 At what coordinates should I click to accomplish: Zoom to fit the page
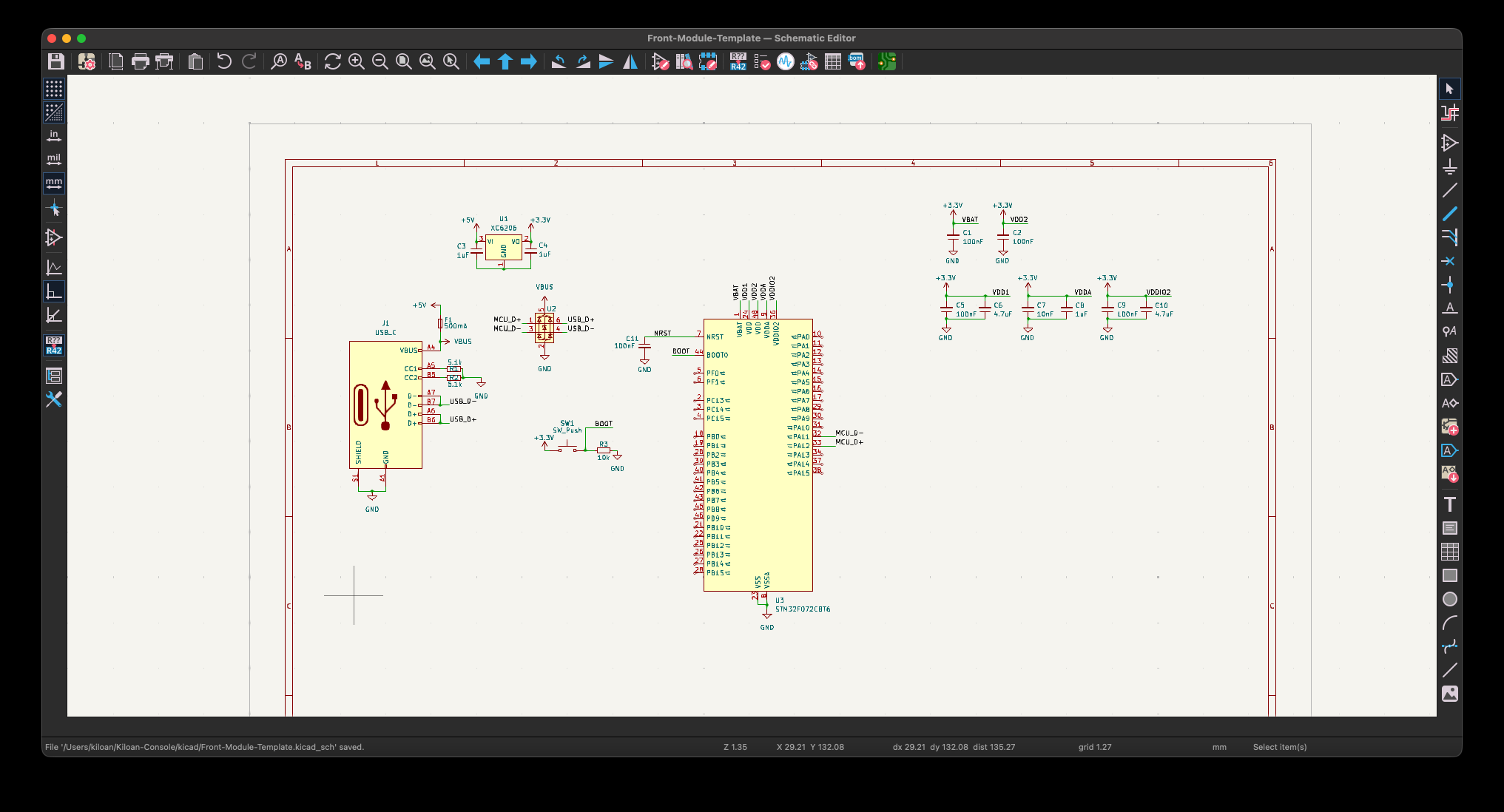[403, 62]
